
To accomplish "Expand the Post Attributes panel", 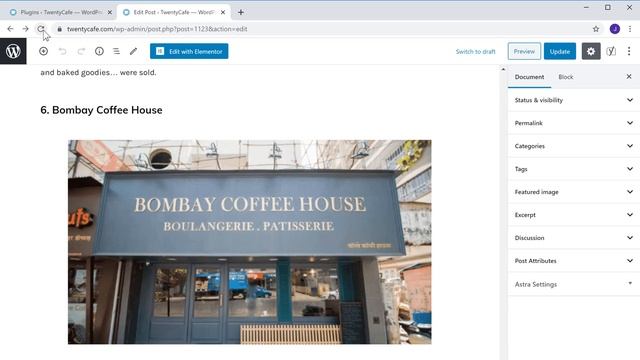I will [x=573, y=260].
